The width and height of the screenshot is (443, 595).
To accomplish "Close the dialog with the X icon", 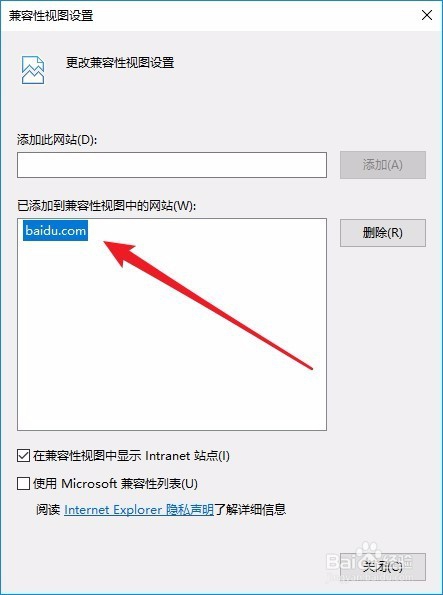I will click(427, 16).
